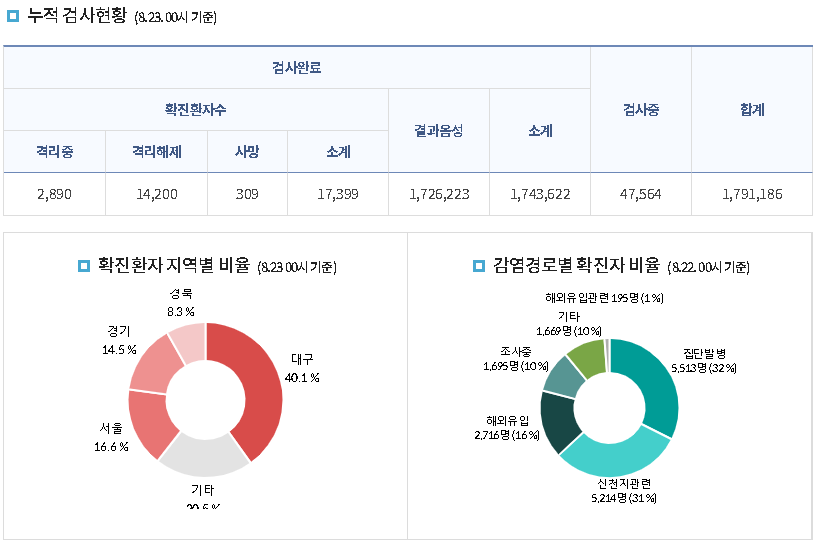The width and height of the screenshot is (821, 551).
Task: Click the 검사완료 table header
Action: [x=296, y=68]
